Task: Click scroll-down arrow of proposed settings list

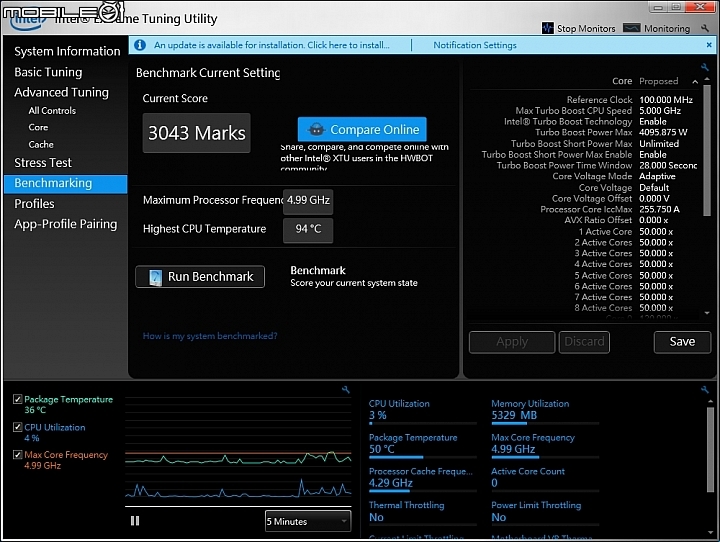Action: click(x=707, y=313)
